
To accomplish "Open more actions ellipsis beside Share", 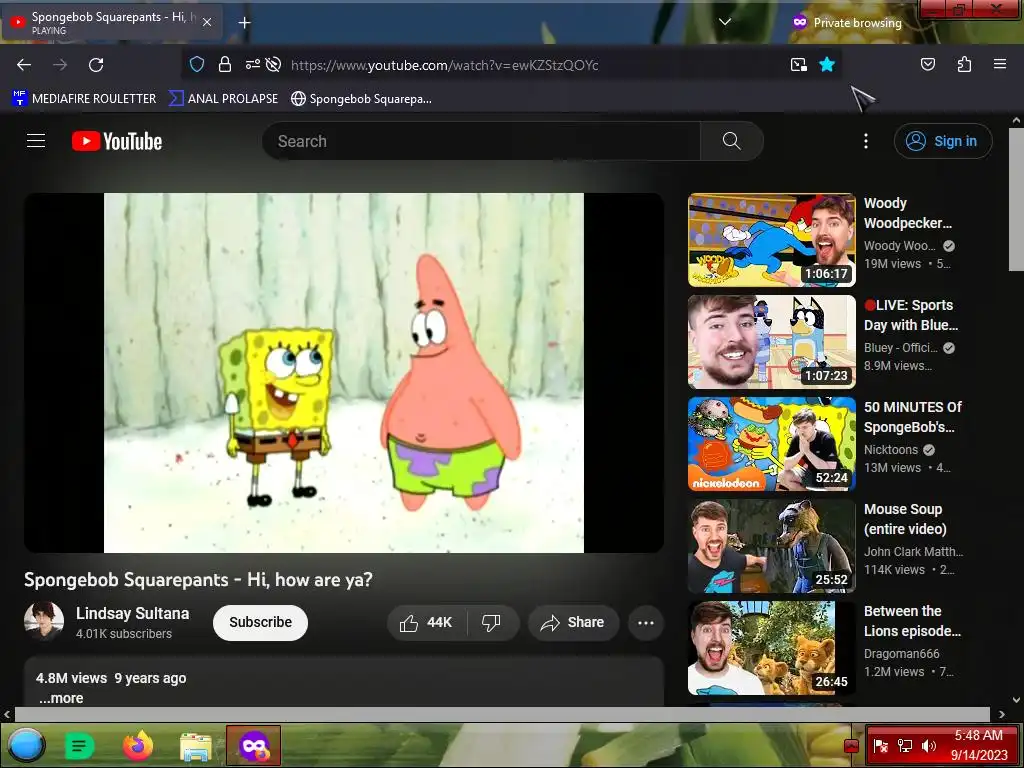I will pos(645,622).
